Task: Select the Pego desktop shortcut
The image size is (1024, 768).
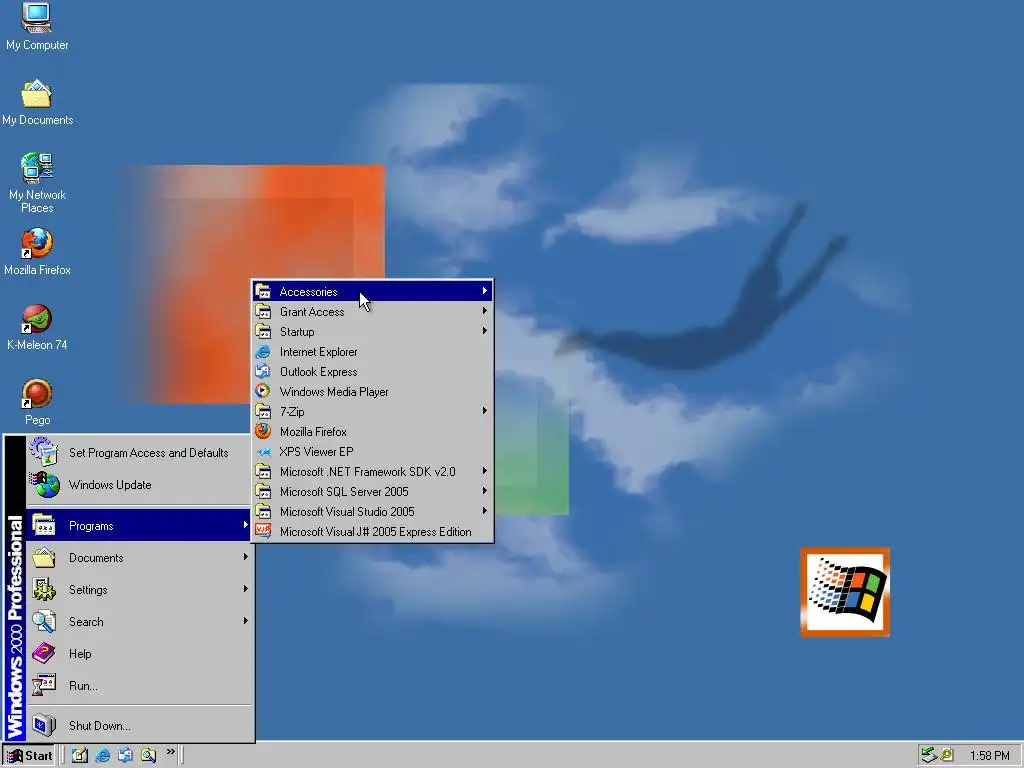Action: coord(37,402)
